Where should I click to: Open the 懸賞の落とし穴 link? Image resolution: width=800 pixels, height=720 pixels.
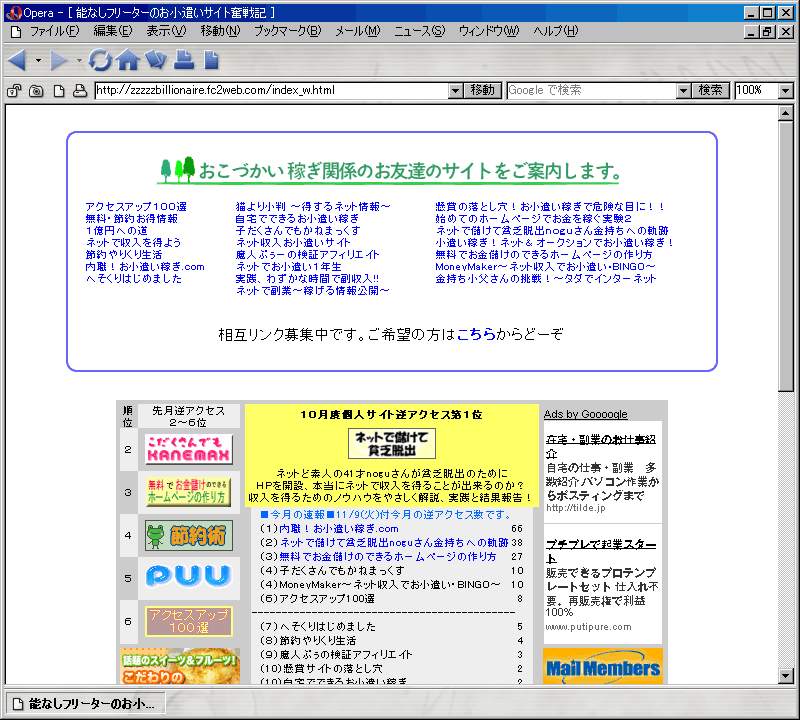[x=550, y=207]
